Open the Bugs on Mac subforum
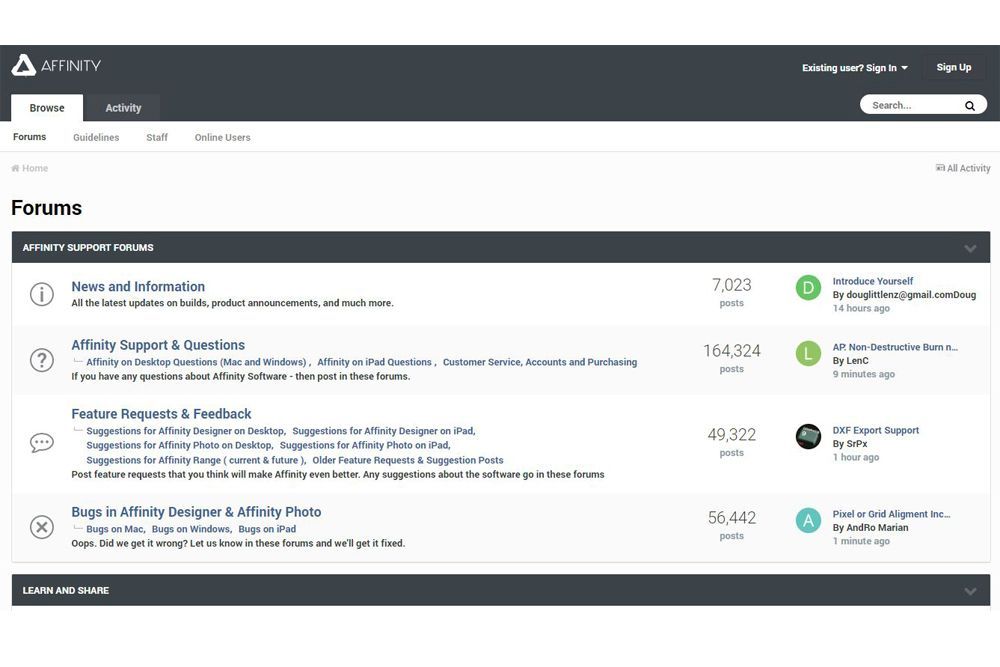This screenshot has width=1000, height=667. click(x=115, y=529)
